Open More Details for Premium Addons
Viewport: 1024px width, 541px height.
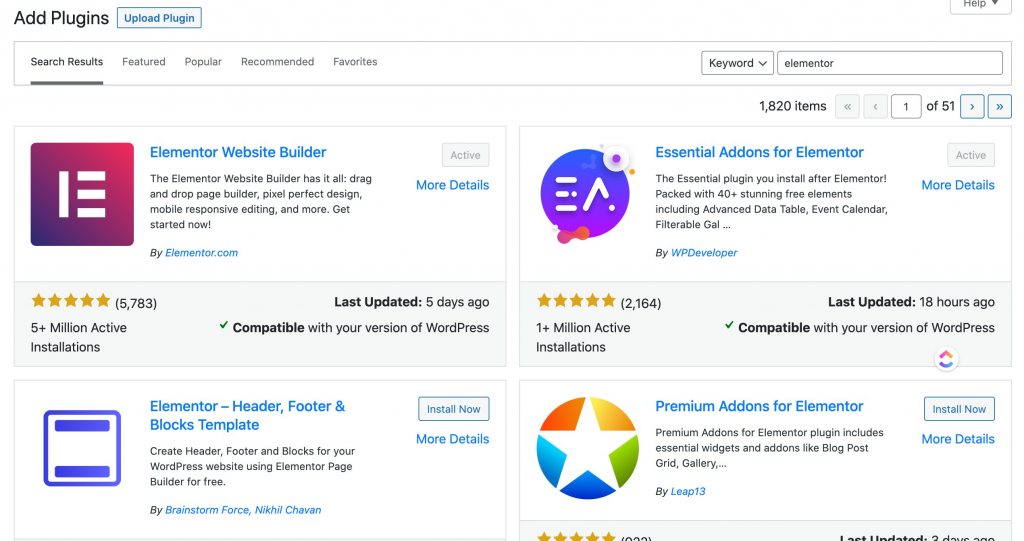(958, 440)
